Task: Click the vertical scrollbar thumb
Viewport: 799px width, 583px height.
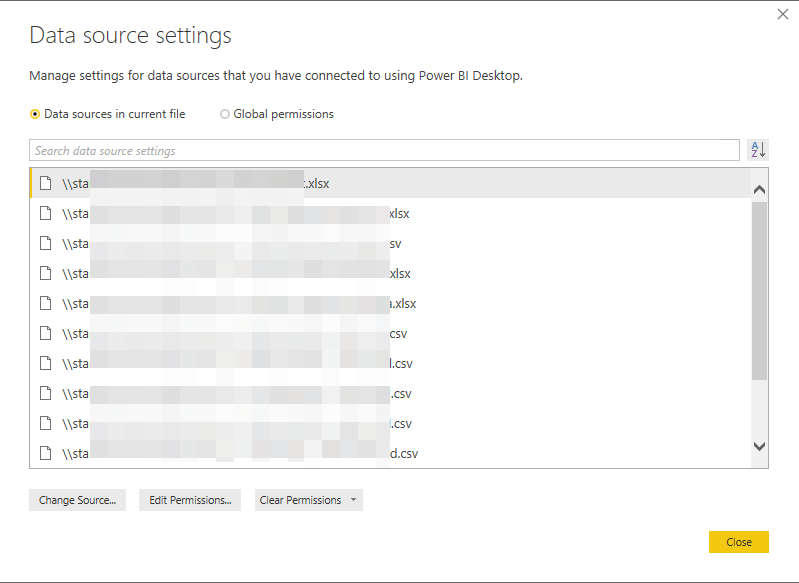Action: point(759,290)
